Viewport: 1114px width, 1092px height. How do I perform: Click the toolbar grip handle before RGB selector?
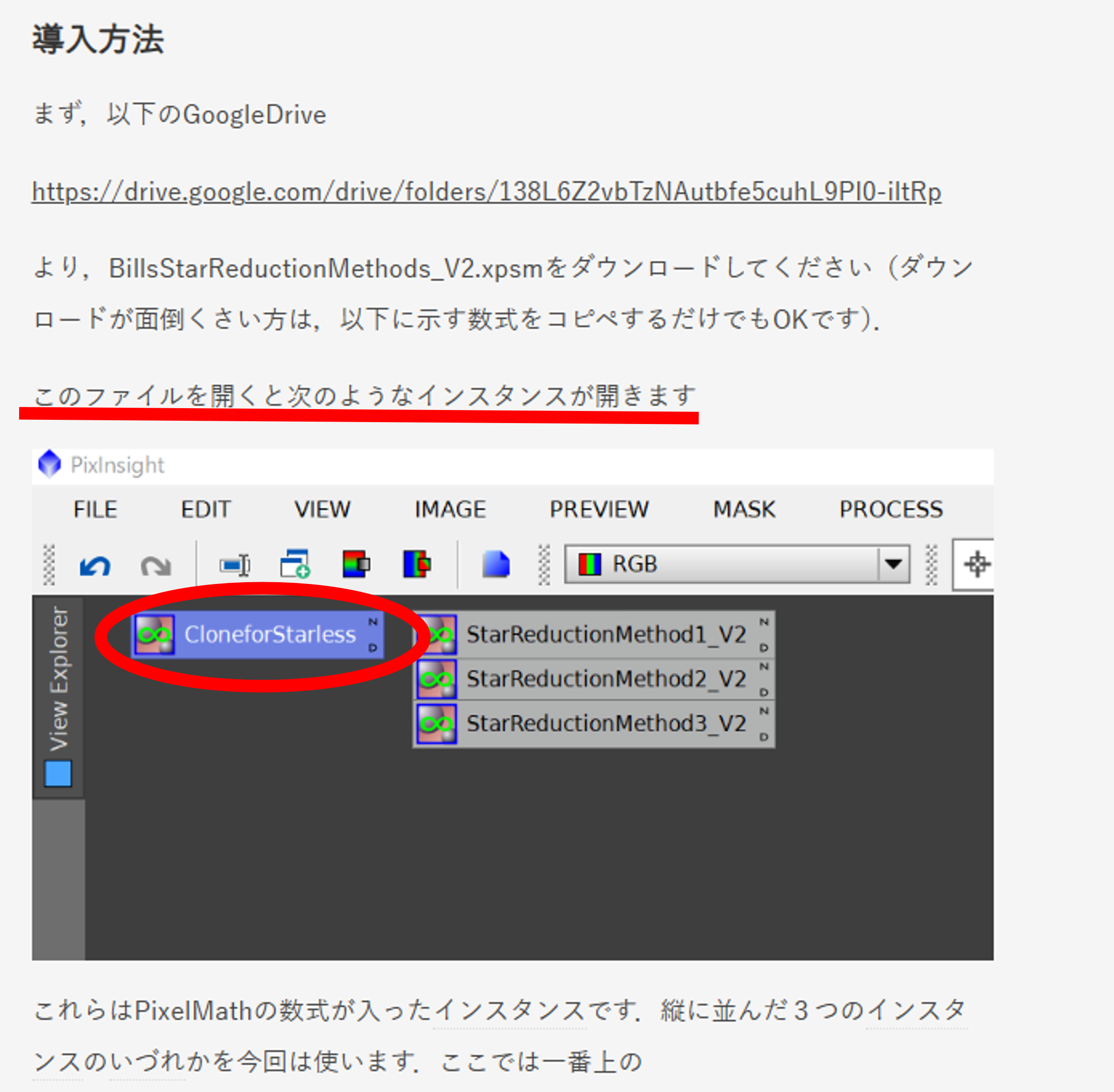[544, 564]
